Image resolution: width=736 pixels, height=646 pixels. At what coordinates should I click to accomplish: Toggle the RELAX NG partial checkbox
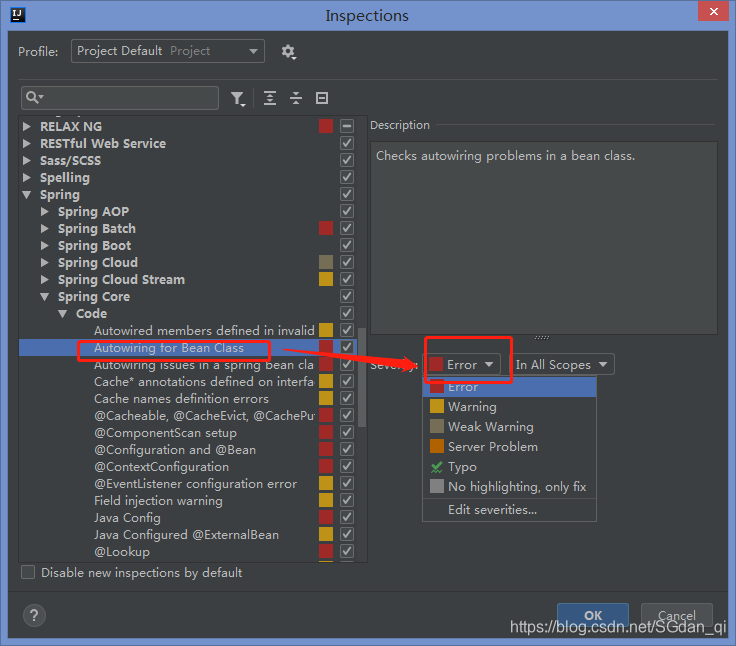pyautogui.click(x=347, y=126)
